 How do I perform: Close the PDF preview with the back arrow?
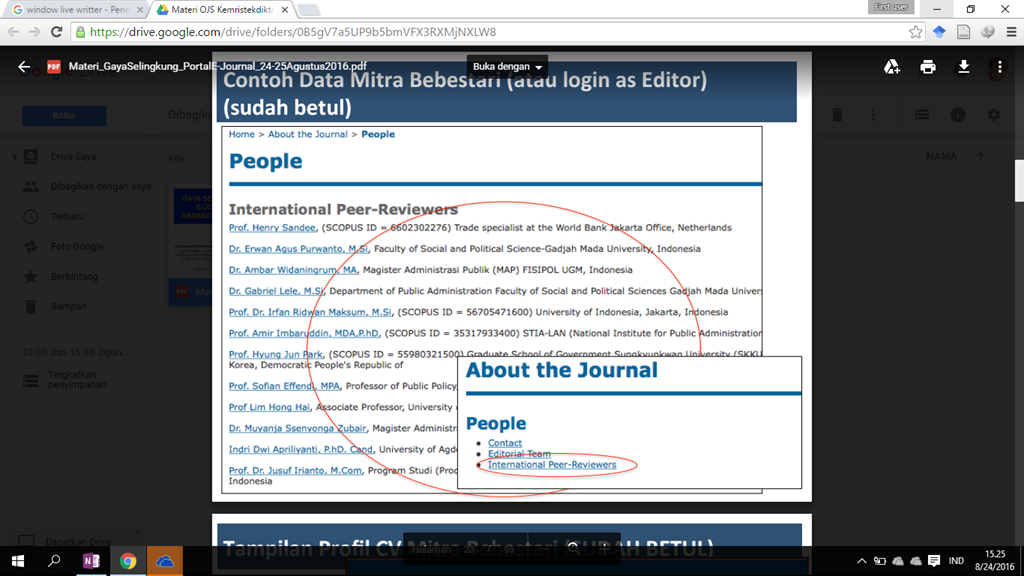tap(24, 67)
